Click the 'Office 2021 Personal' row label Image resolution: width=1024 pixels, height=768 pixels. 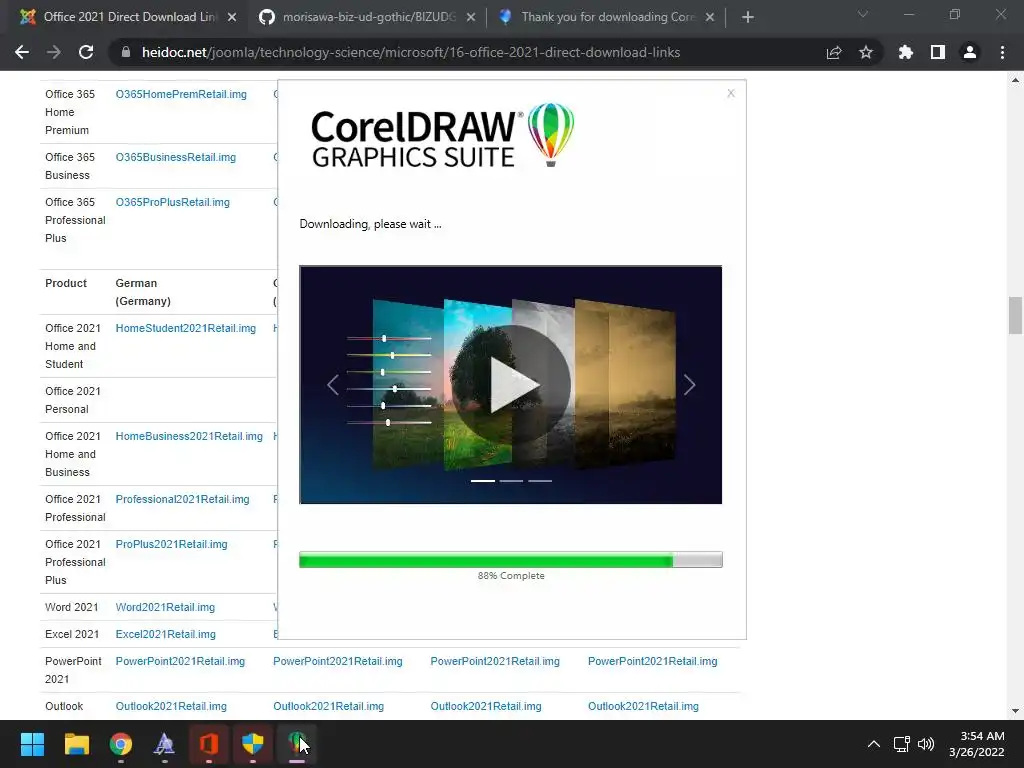[73, 400]
